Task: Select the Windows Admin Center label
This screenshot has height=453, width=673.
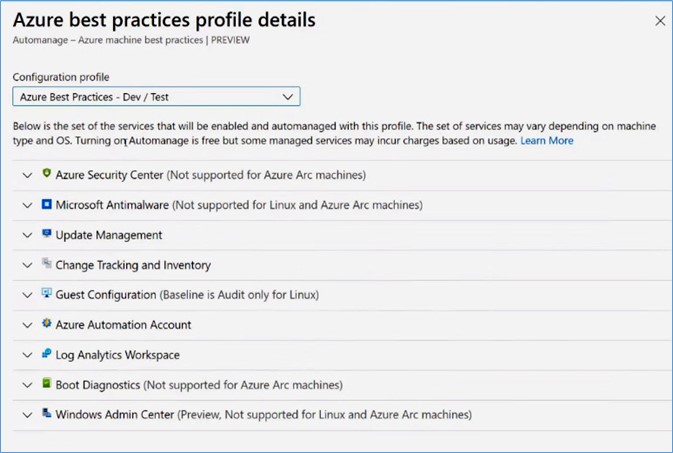Action: (x=115, y=414)
